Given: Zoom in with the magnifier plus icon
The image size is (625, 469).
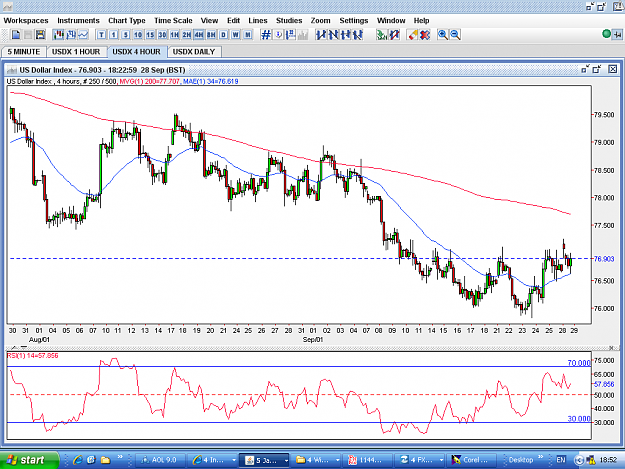Looking at the screenshot, I should [442, 35].
